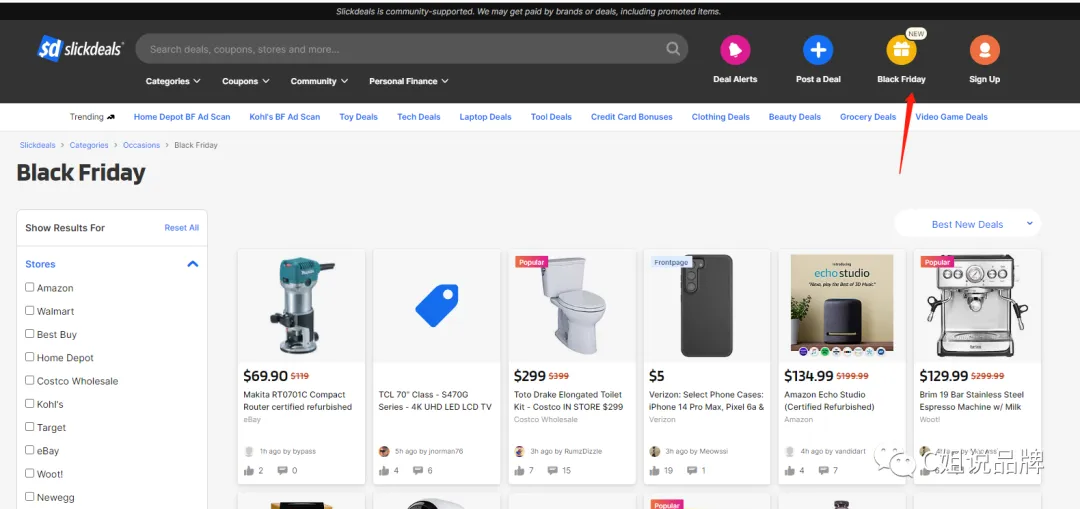
Task: Open Brim 19 Bar Espresso Machine title
Action: tap(972, 401)
